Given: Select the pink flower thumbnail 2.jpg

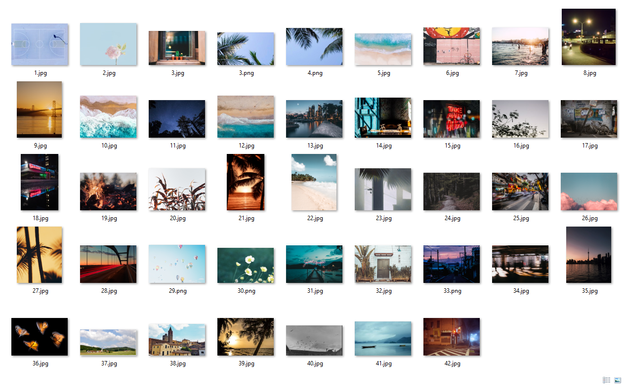Looking at the screenshot, I should click(108, 44).
